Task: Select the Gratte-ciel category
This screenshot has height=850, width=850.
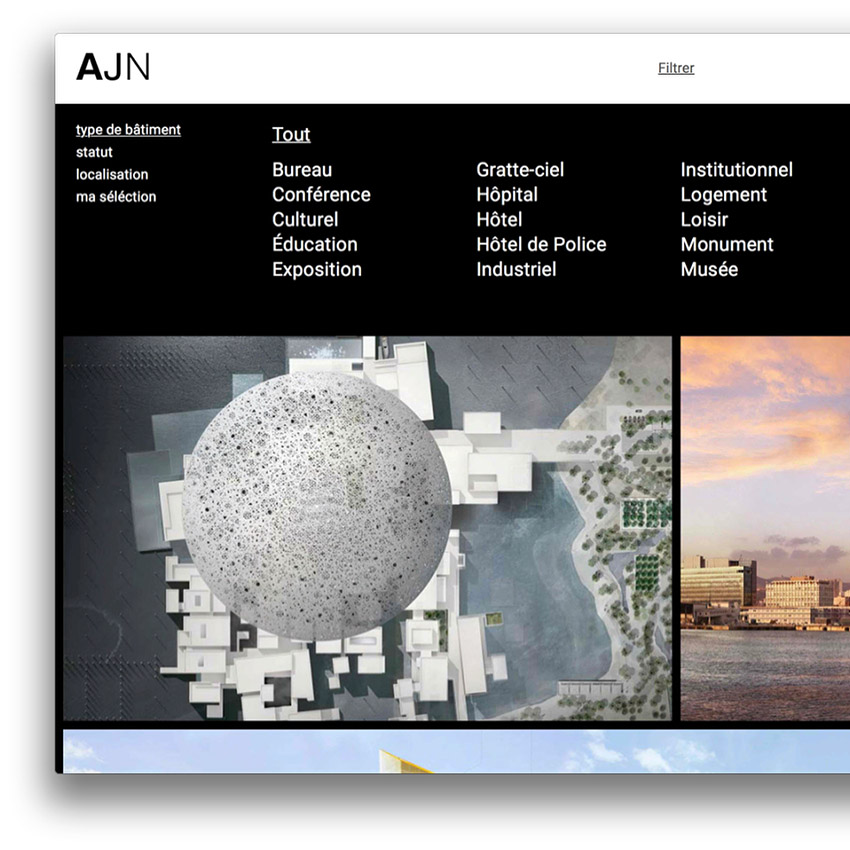Action: (520, 170)
